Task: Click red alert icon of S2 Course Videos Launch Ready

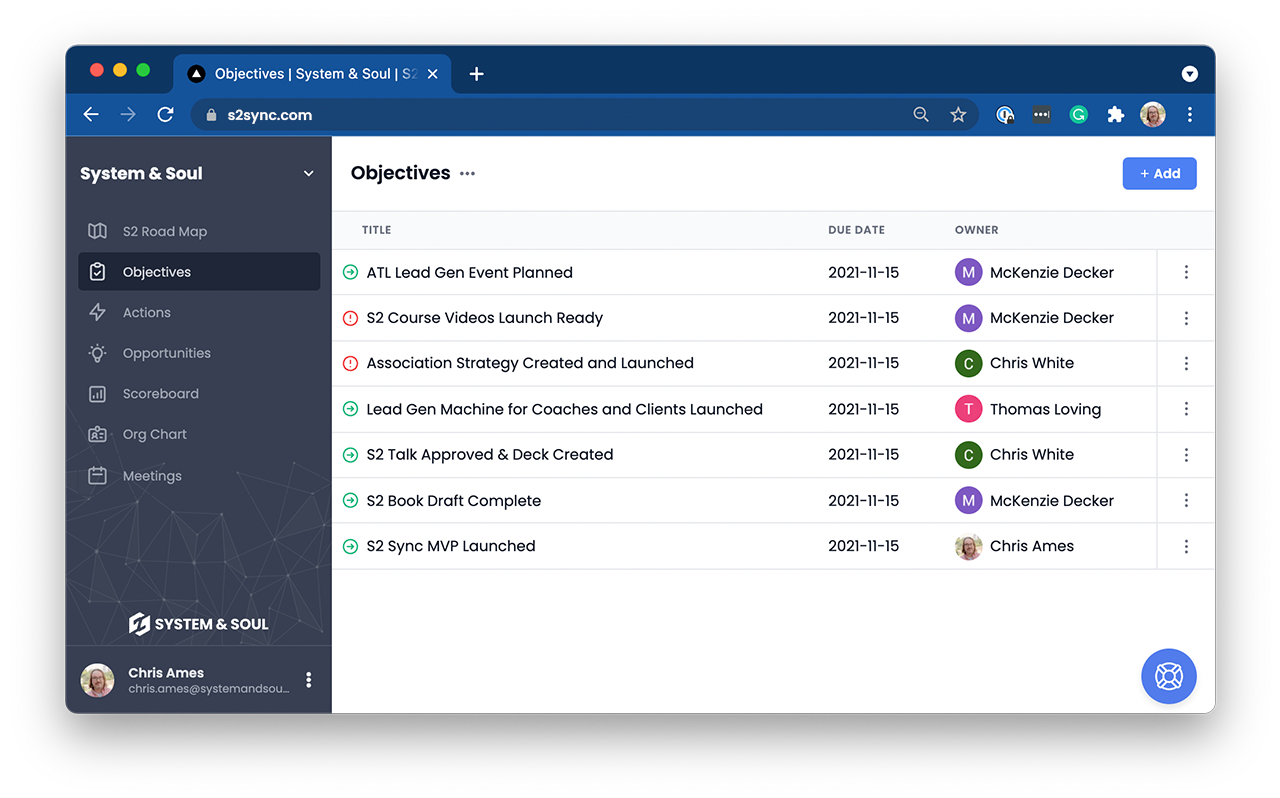Action: (x=350, y=318)
